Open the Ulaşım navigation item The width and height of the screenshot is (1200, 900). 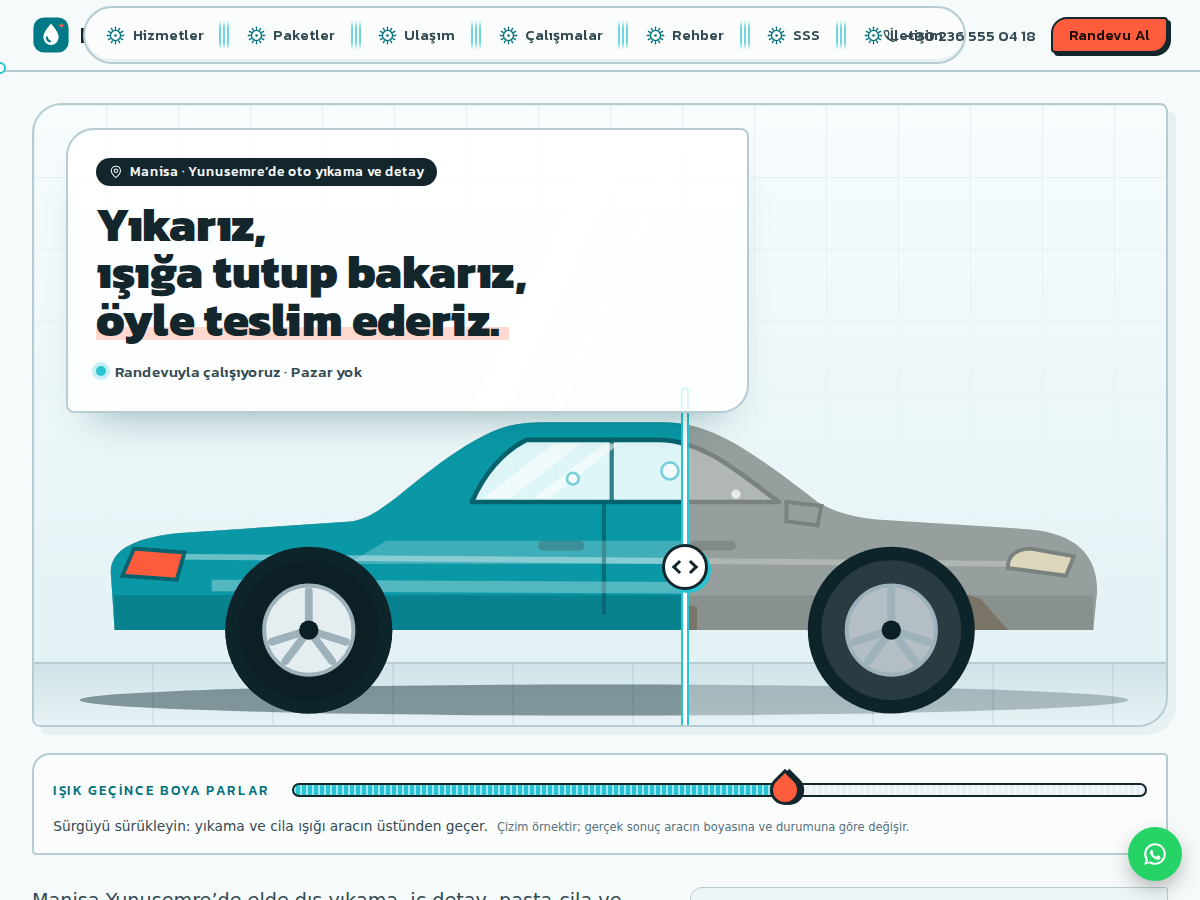tap(416, 35)
